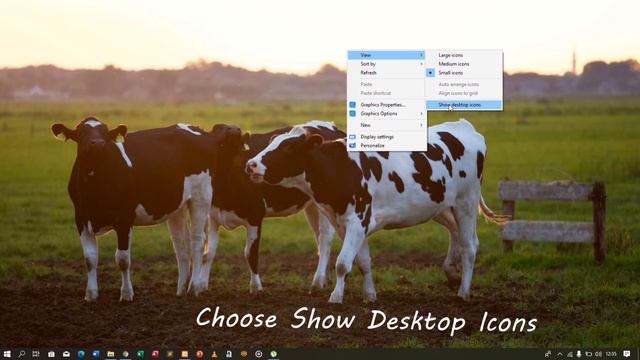Viewport: 640px width, 360px height.
Task: Open File Explorer folder icon
Action: tap(111, 354)
